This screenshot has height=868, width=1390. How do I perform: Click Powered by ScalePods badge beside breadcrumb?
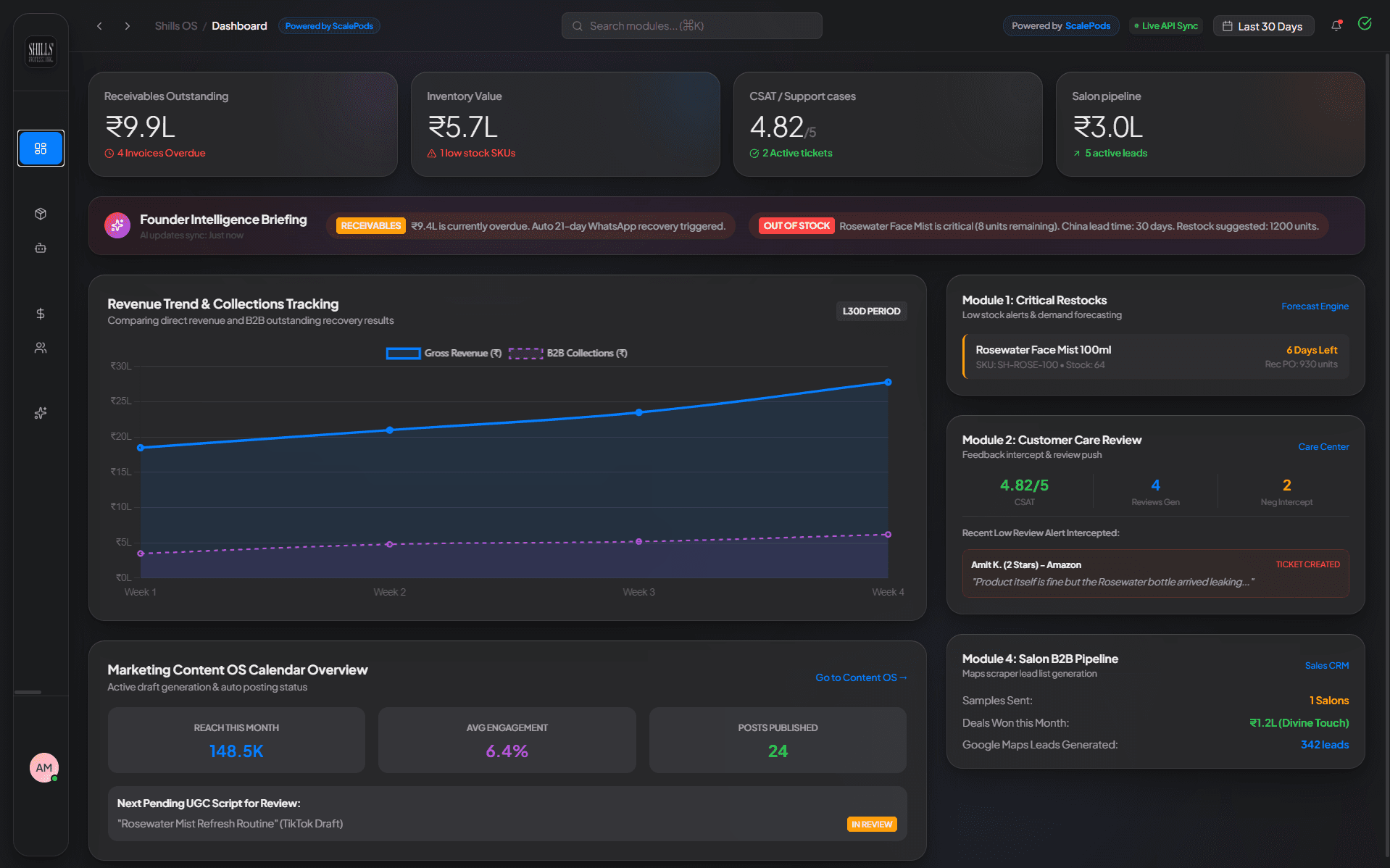[x=329, y=26]
